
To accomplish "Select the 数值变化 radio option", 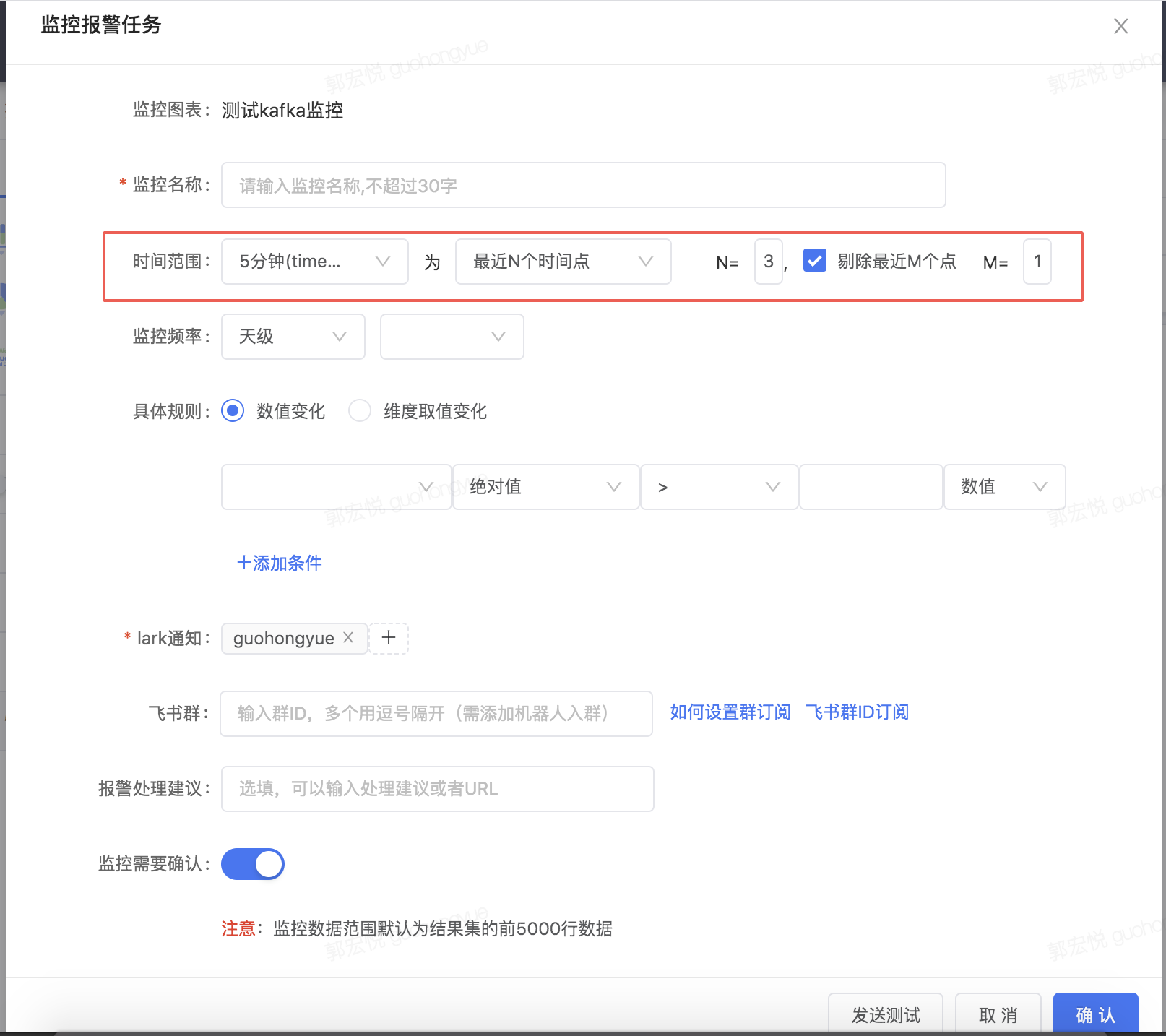I will click(233, 411).
